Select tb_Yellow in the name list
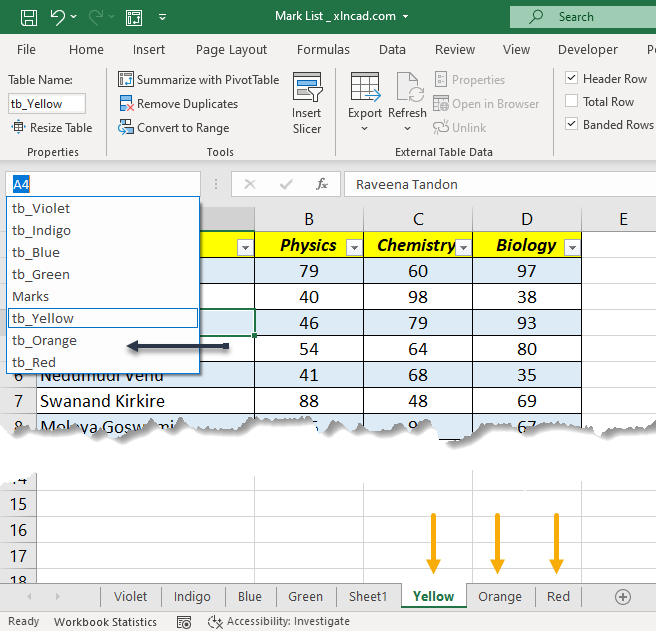 pyautogui.click(x=103, y=318)
